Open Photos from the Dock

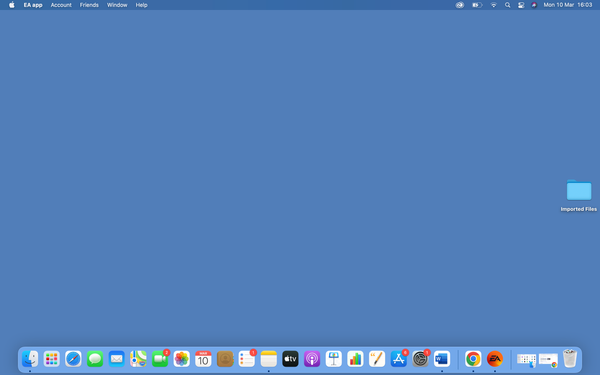coord(181,359)
